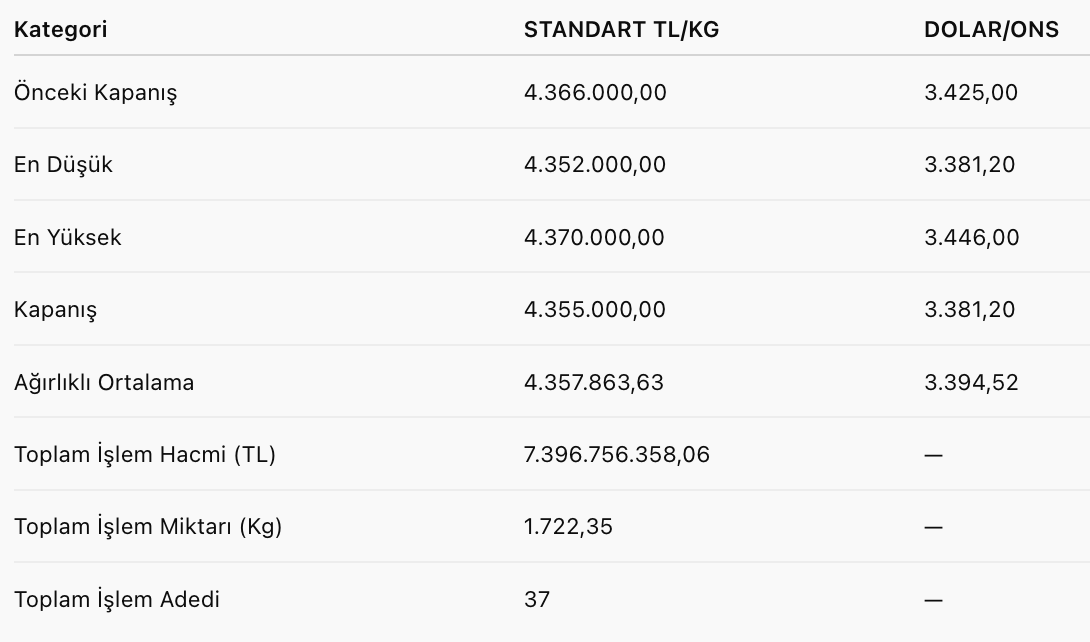This screenshot has width=1090, height=642.
Task: Click the Toplam İşlem Miktarı (Kg) label
Action: [x=148, y=527]
